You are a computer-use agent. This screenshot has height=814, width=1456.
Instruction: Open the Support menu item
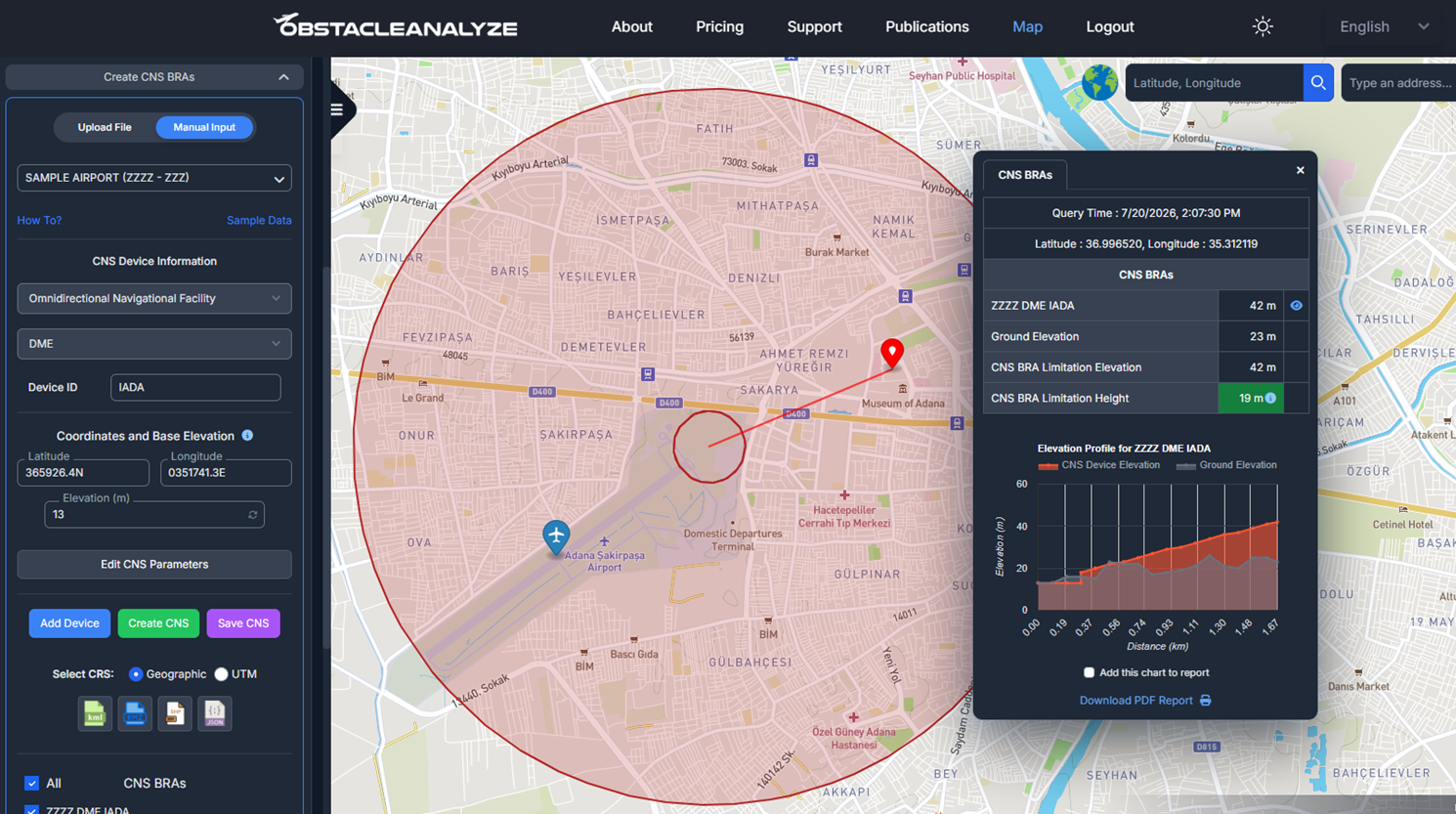[x=814, y=26]
